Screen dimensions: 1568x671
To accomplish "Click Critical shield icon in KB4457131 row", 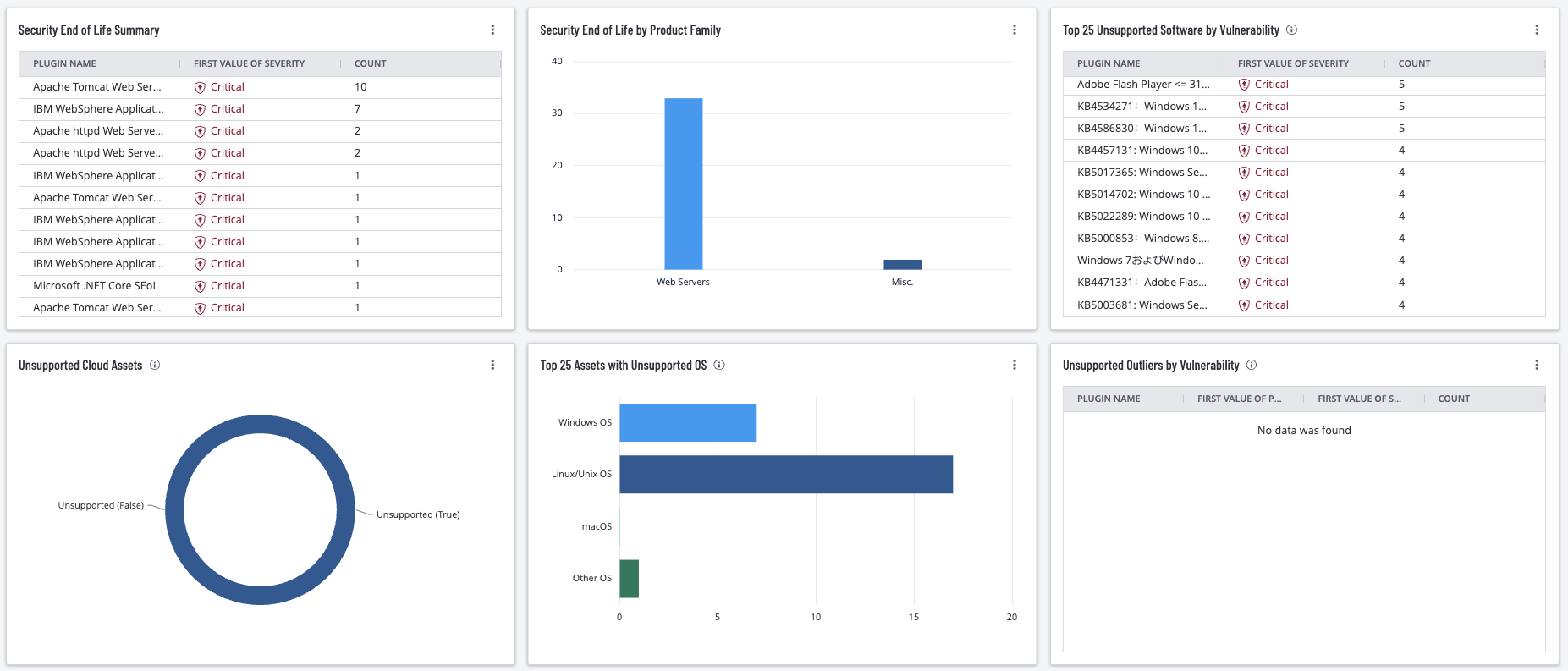I will point(1244,151).
